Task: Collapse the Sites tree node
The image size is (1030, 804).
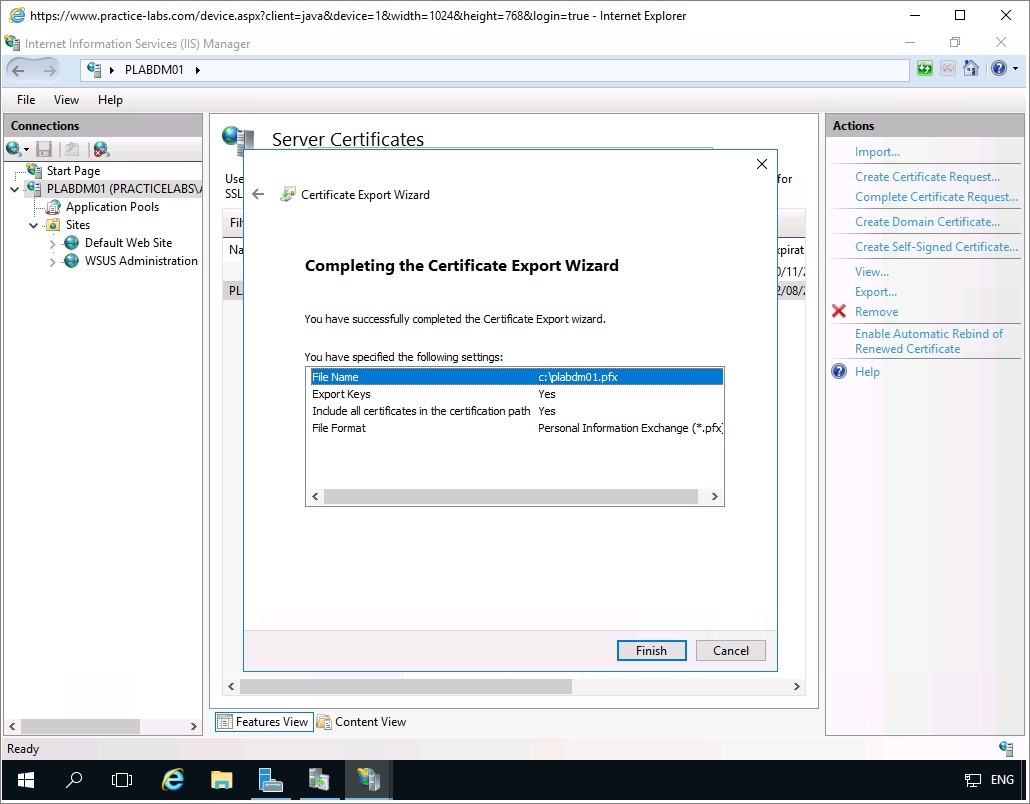Action: [x=34, y=225]
